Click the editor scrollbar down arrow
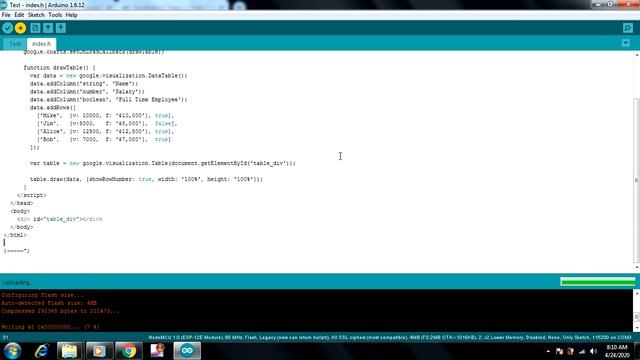Image resolution: width=640 pixels, height=360 pixels. click(636, 268)
